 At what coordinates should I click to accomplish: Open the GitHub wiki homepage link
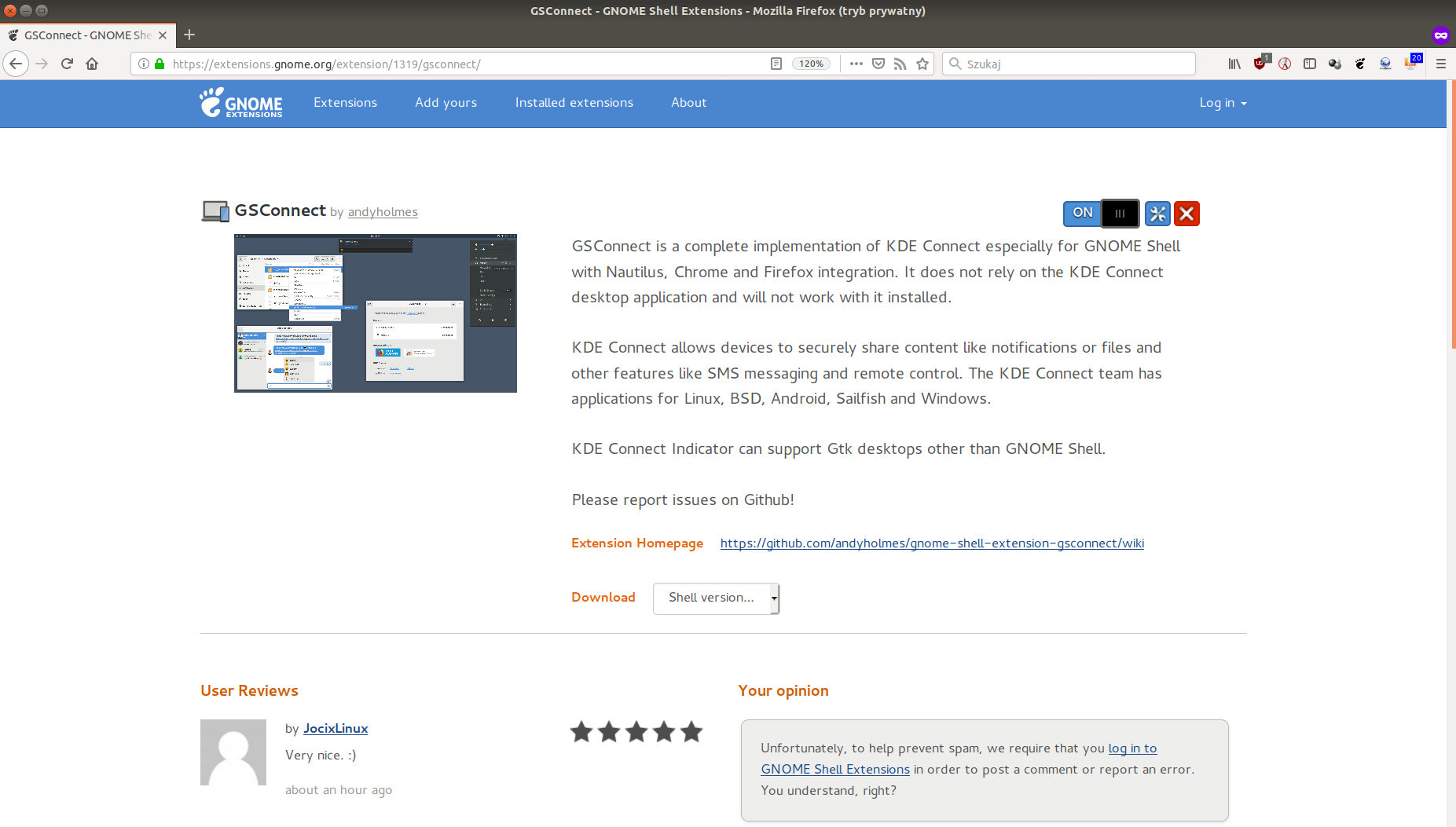932,543
